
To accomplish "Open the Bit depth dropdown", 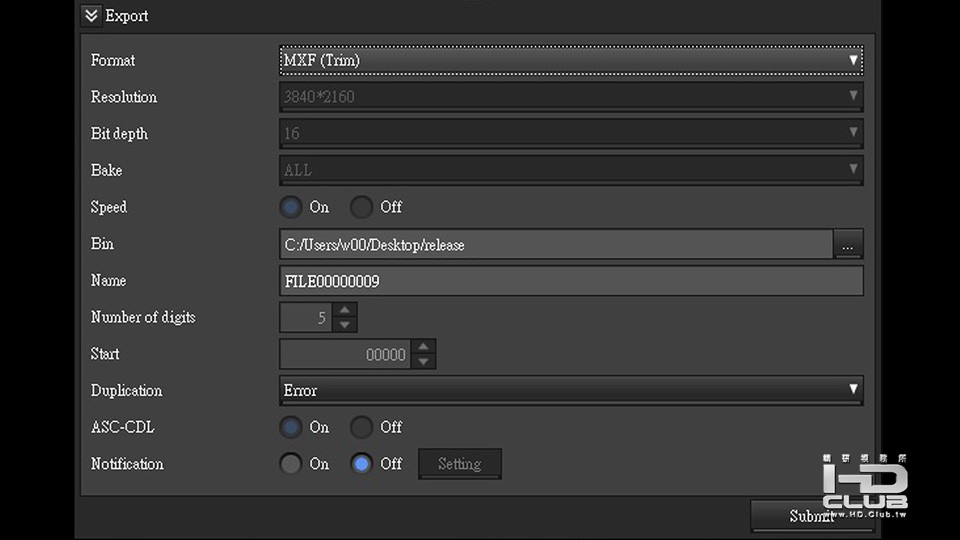I will (x=570, y=133).
